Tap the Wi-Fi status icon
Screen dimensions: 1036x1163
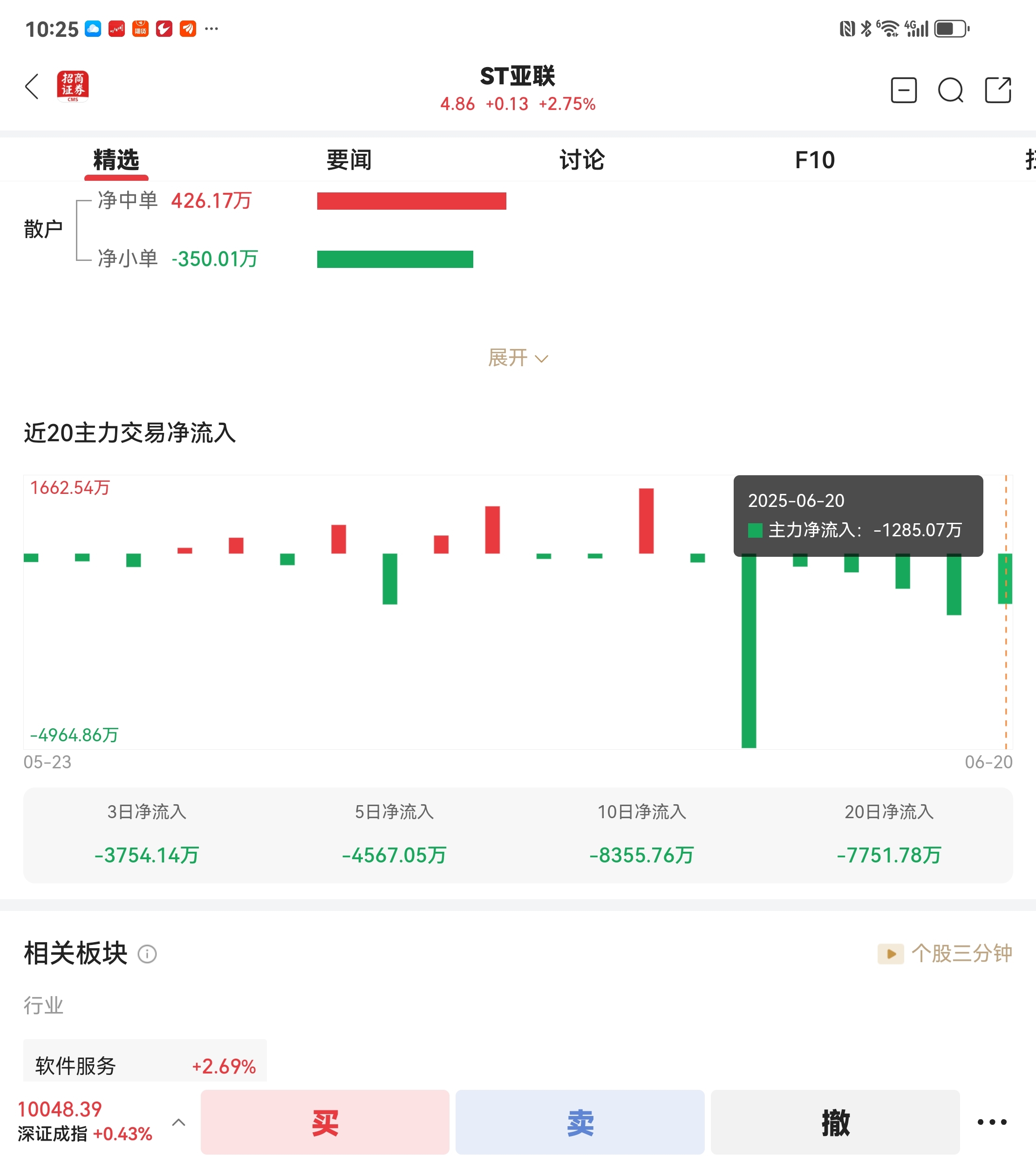(x=888, y=28)
